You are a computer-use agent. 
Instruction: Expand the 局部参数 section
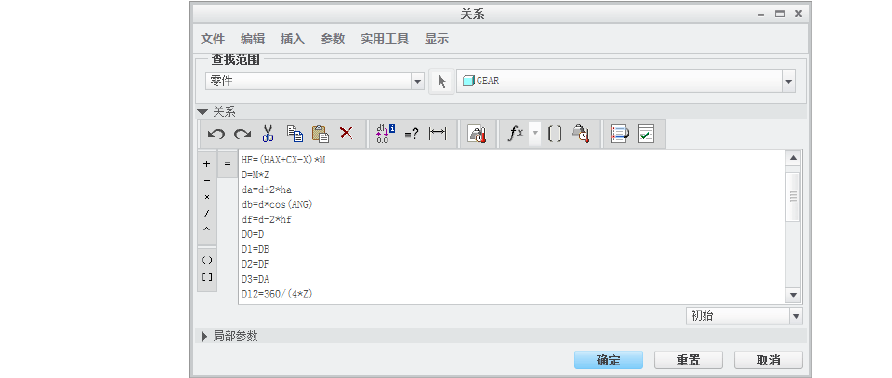click(x=204, y=336)
